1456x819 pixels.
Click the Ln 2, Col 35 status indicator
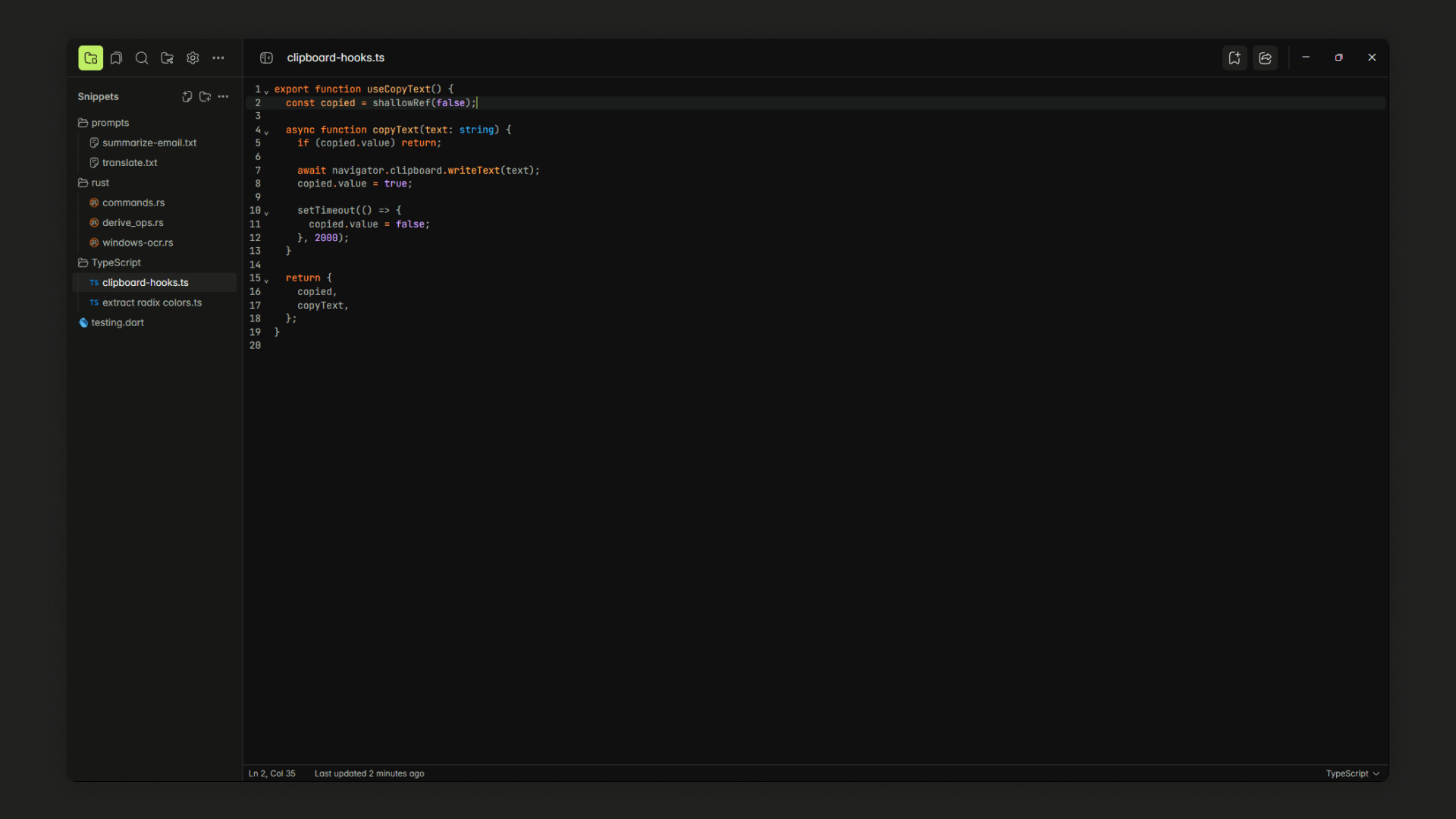[x=271, y=773]
